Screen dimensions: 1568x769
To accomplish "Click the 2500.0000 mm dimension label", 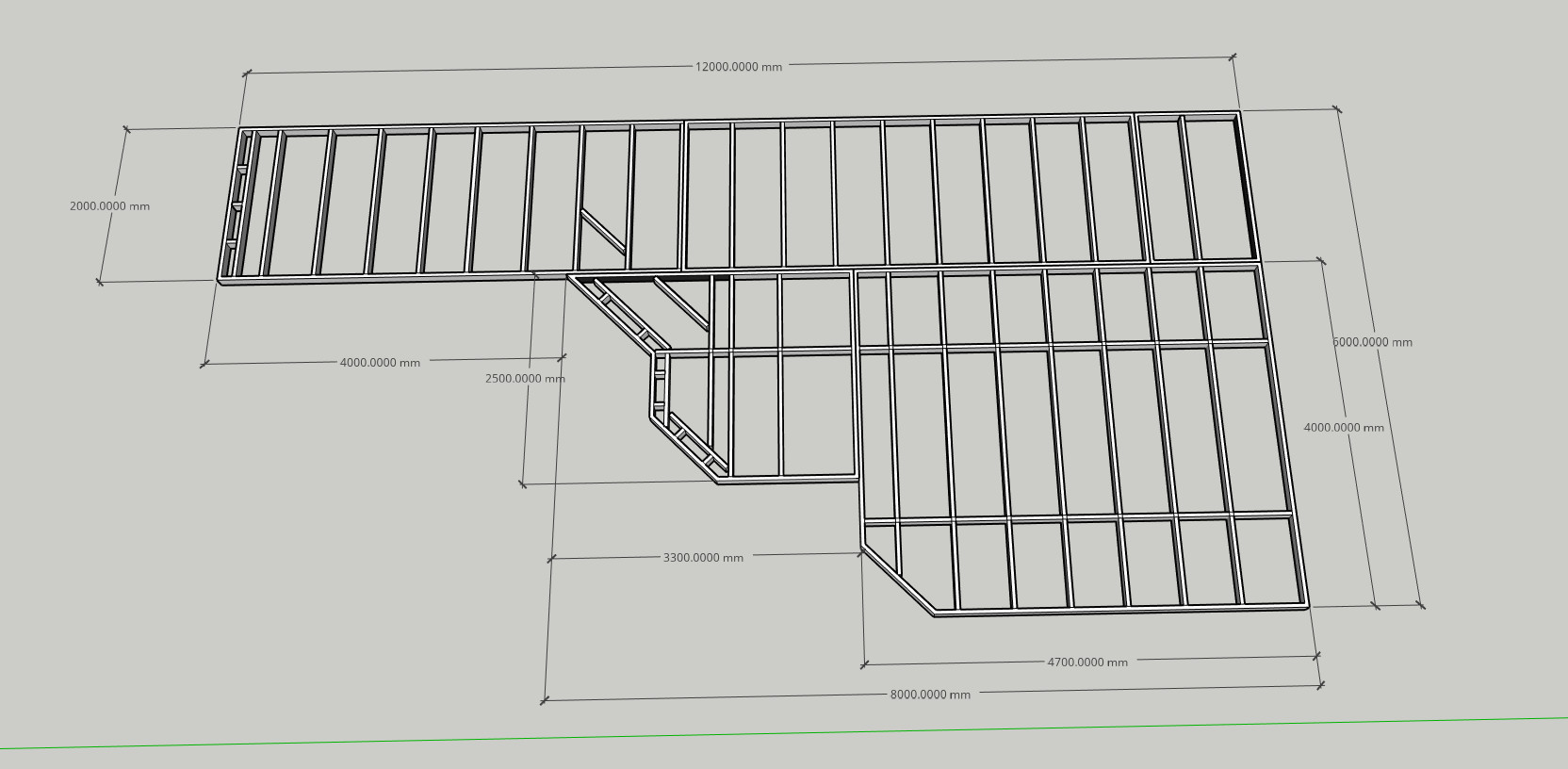I will point(525,379).
